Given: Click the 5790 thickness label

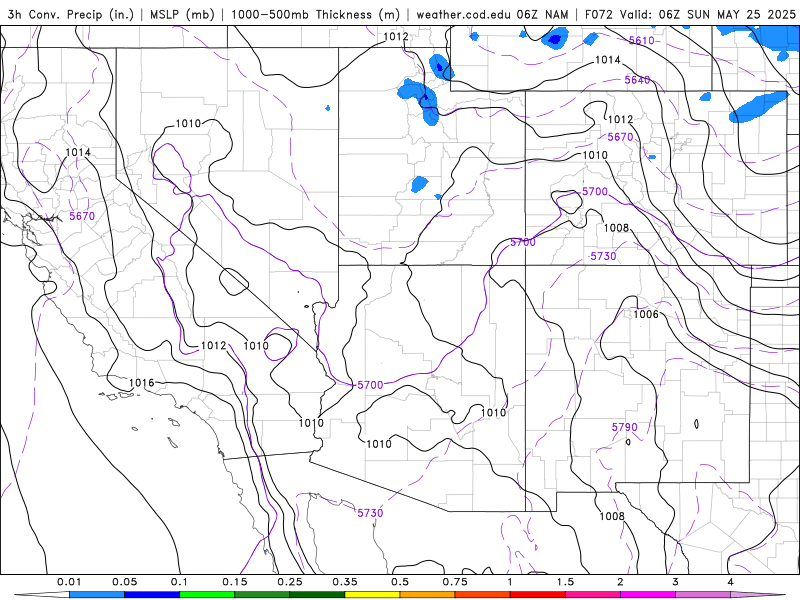Looking at the screenshot, I should [624, 427].
